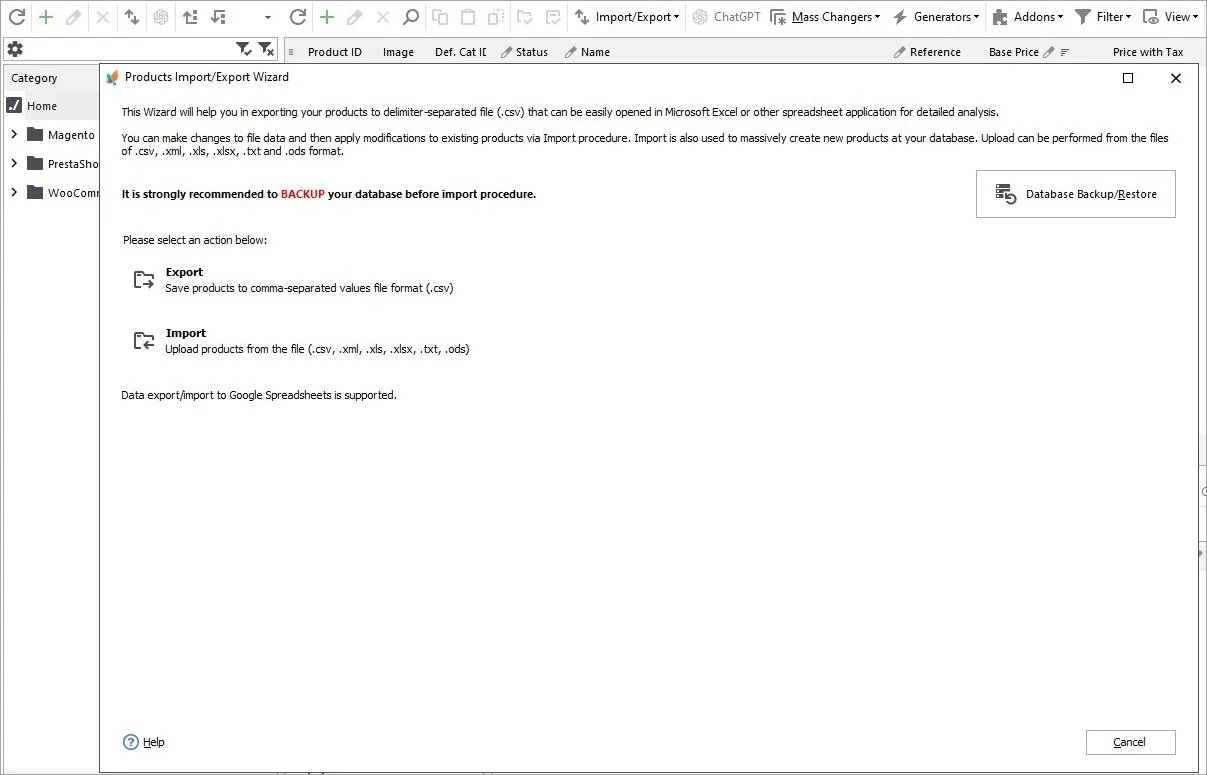Viewport: 1207px width, 775px height.
Task: Expand the WooCommerce category node
Action: click(x=13, y=192)
